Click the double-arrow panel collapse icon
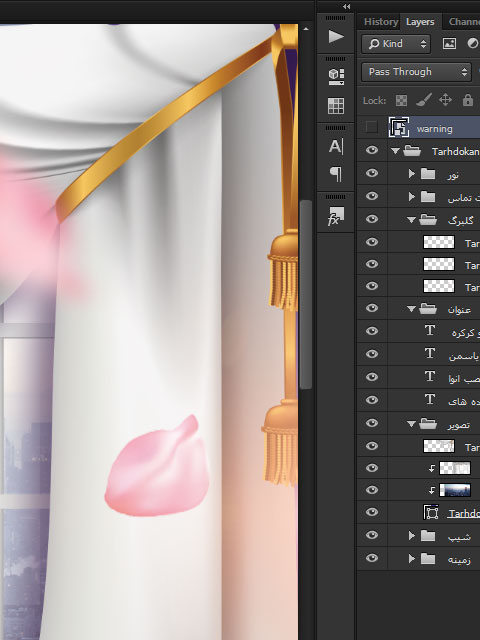Viewport: 480px width, 640px height. click(347, 7)
